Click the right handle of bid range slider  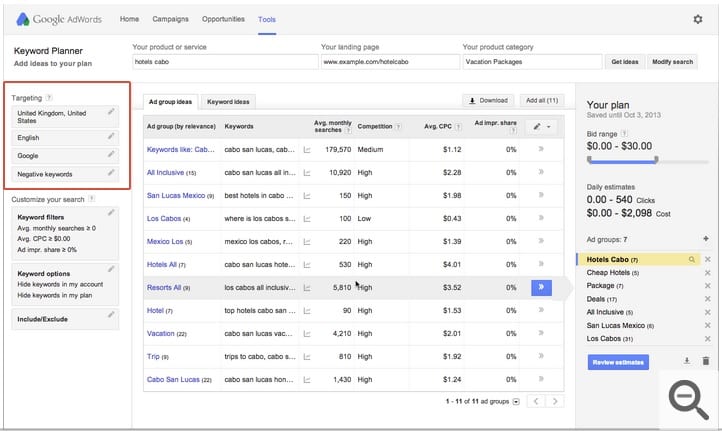656,160
